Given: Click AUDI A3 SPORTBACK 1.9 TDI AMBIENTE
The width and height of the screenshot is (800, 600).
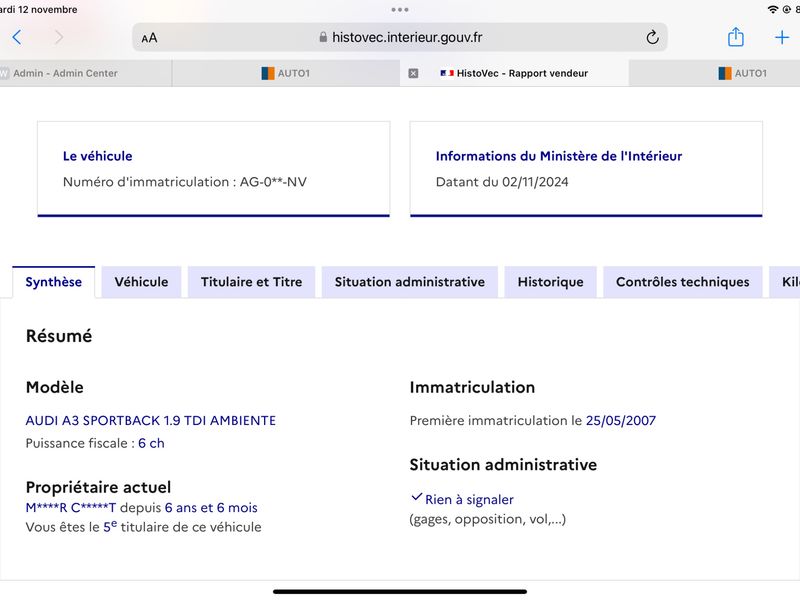Looking at the screenshot, I should point(151,420).
